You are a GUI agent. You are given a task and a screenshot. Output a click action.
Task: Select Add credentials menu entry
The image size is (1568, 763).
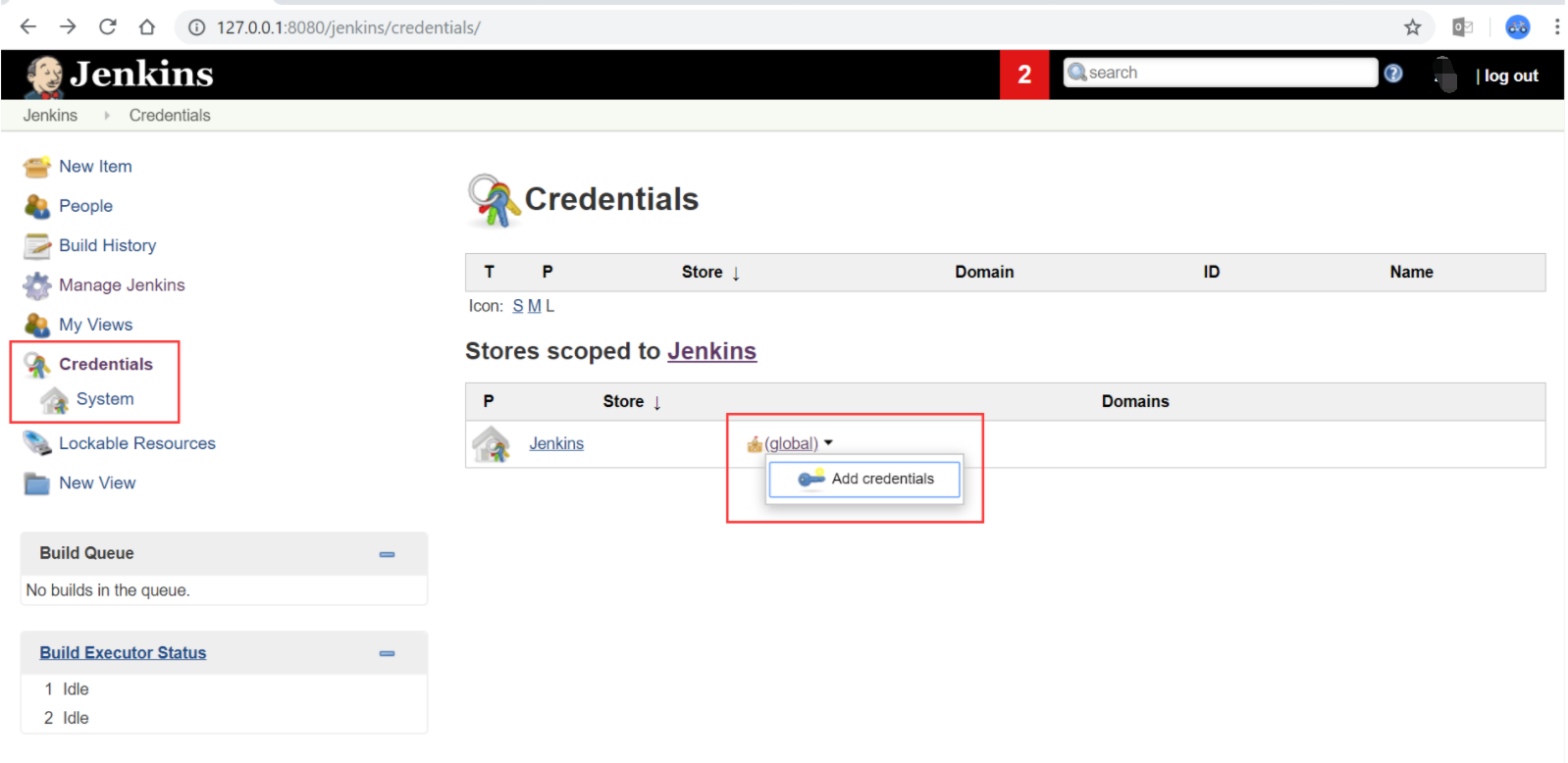[x=864, y=480]
